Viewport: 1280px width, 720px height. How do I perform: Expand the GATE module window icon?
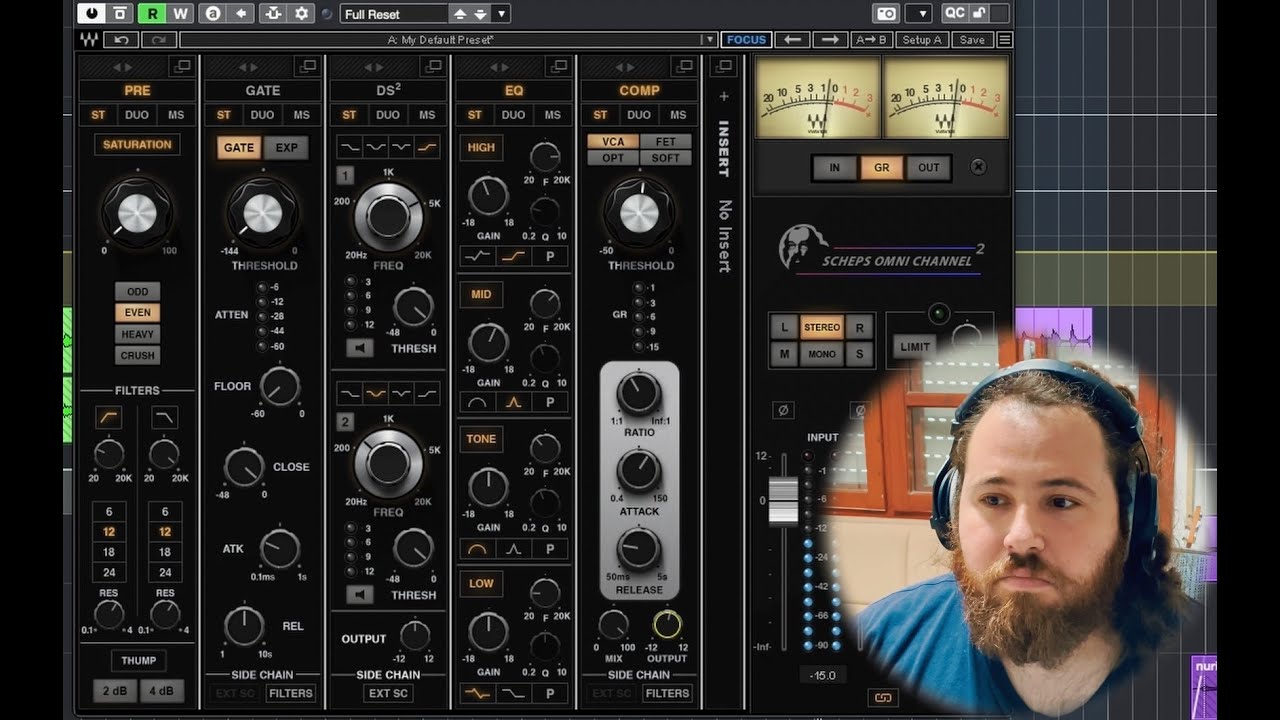tap(307, 67)
